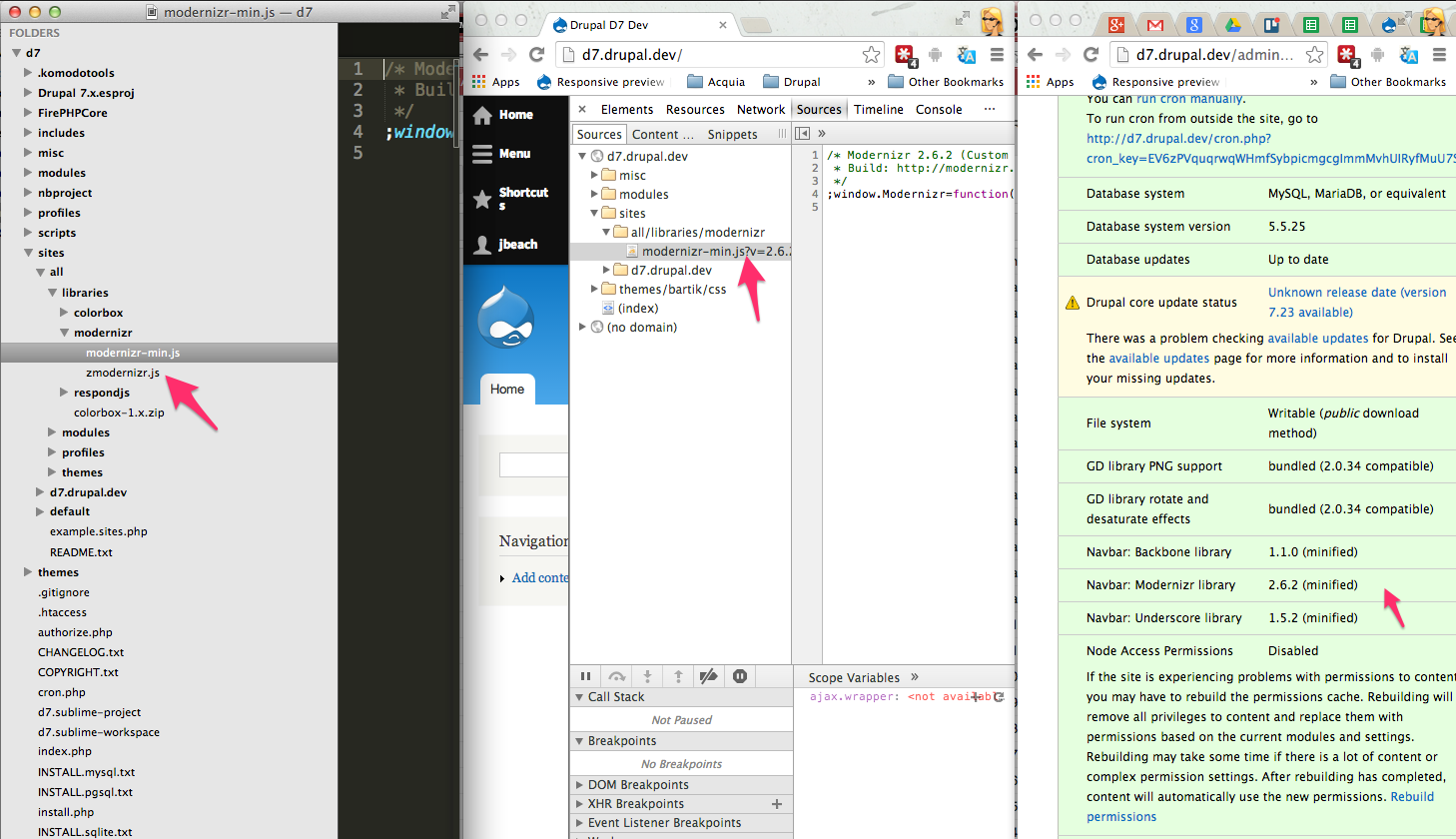Select the Home tab on Drupal page
Viewport: 1456px width, 839px height.
tap(507, 390)
